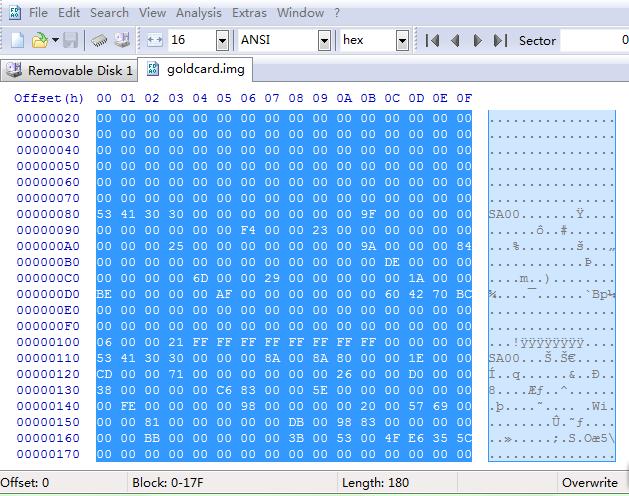Image resolution: width=629 pixels, height=496 pixels.
Task: Open the ? help menu
Action: pyautogui.click(x=337, y=13)
